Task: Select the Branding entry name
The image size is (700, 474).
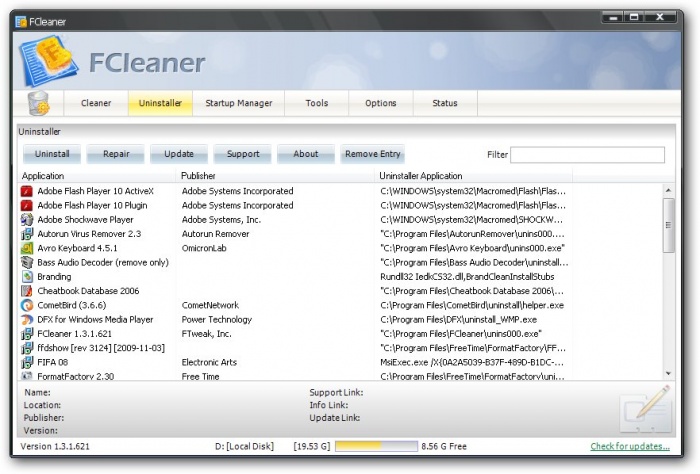Action: (x=54, y=277)
